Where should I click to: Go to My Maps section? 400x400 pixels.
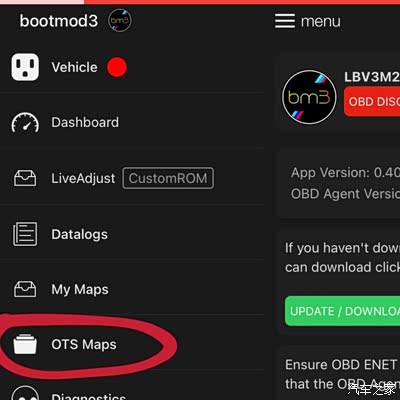click(x=80, y=289)
